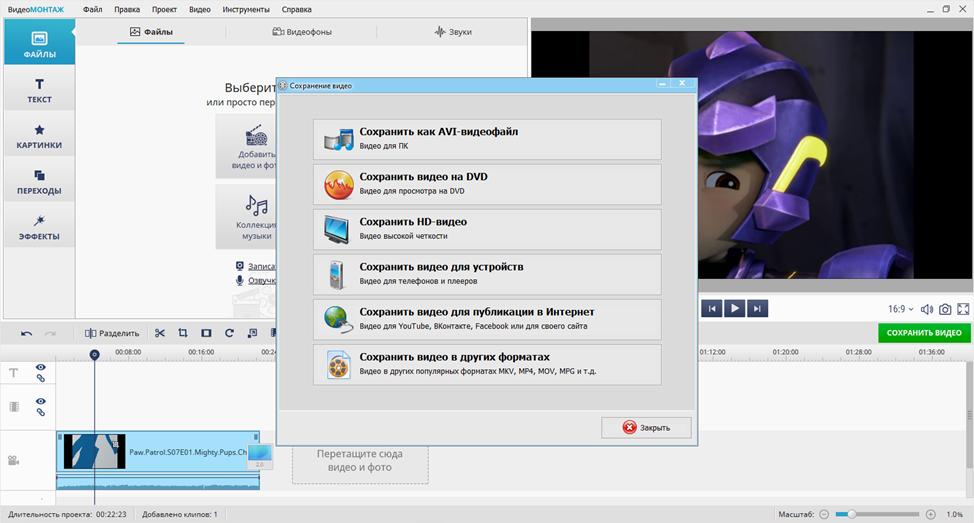Choose Сохранить видео в других форматах

coord(487,365)
